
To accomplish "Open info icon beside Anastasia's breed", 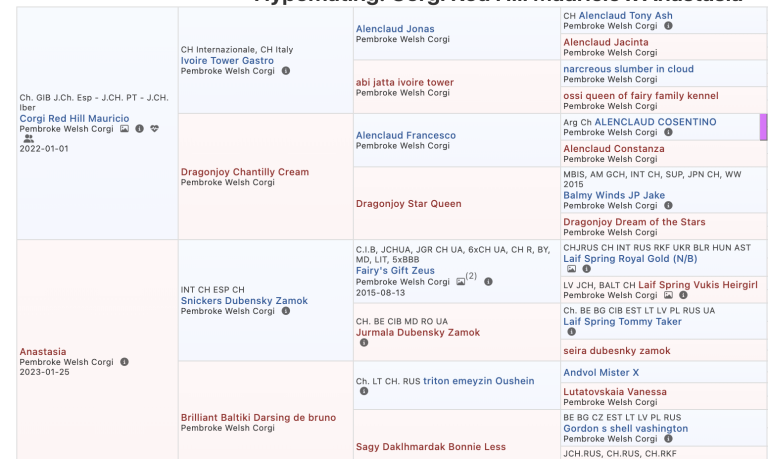I will click(124, 362).
